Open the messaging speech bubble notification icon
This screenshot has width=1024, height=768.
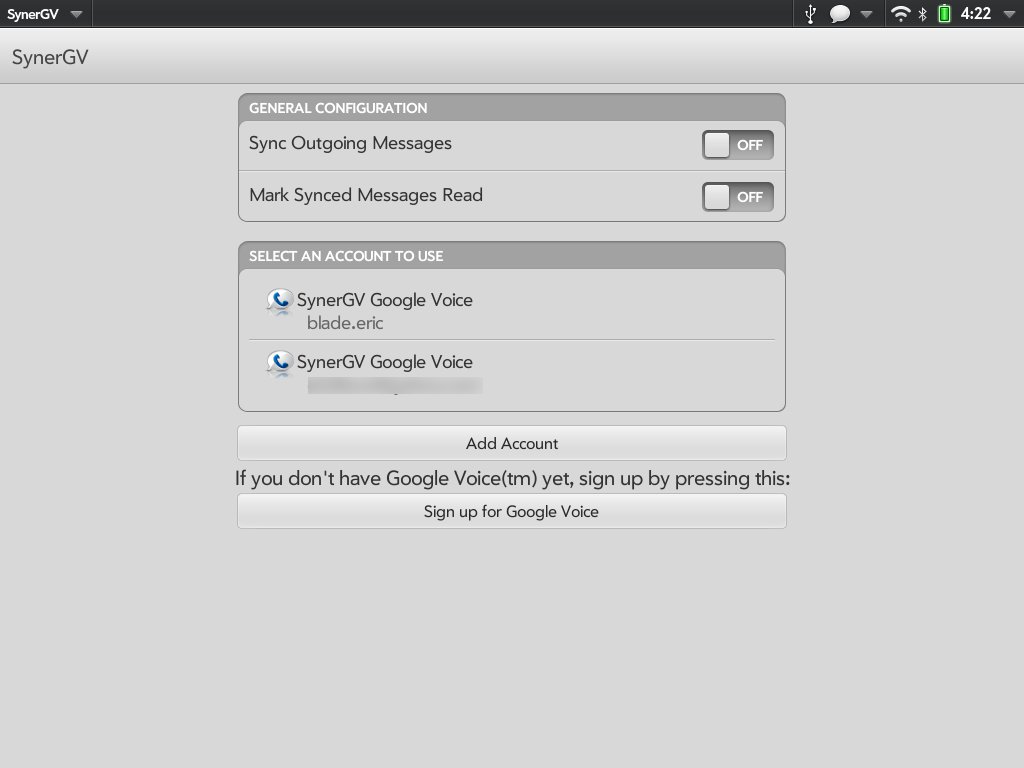[x=840, y=14]
